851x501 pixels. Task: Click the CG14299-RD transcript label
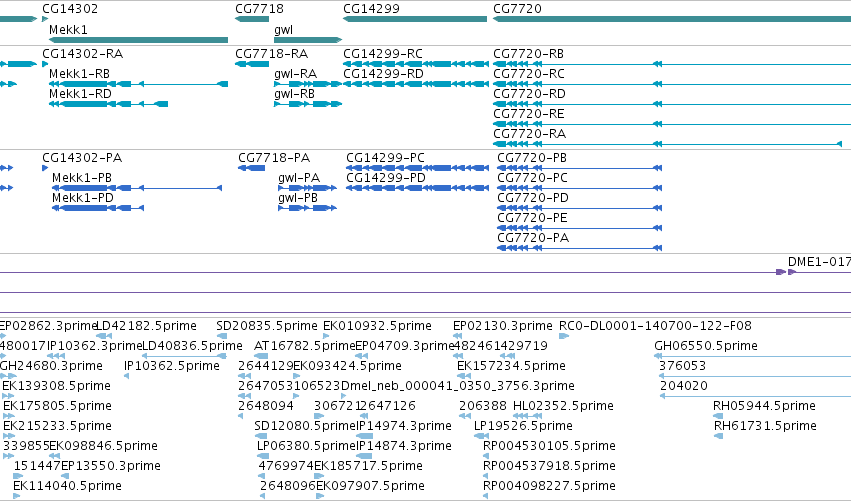click(x=383, y=74)
